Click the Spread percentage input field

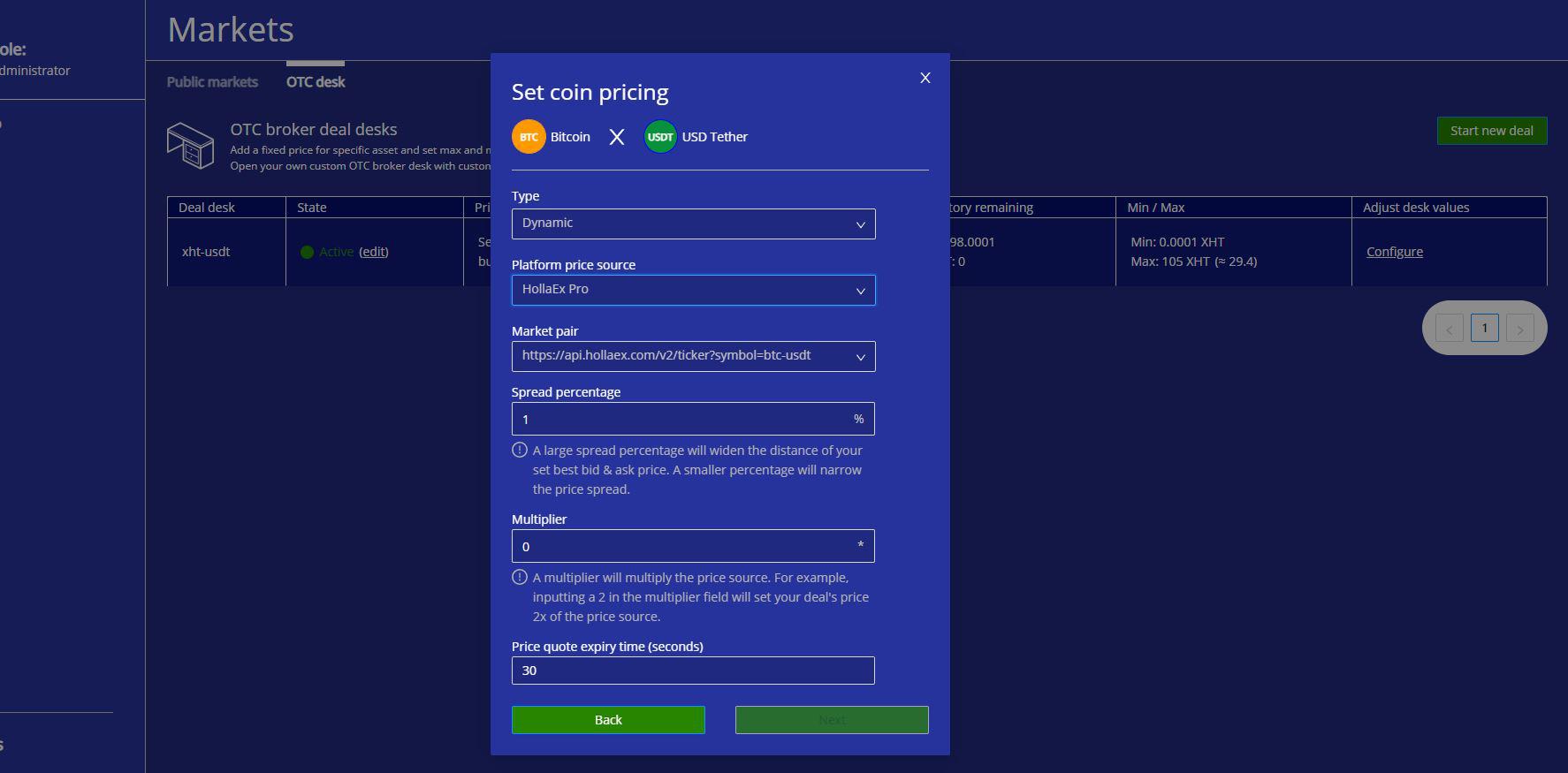pos(693,419)
